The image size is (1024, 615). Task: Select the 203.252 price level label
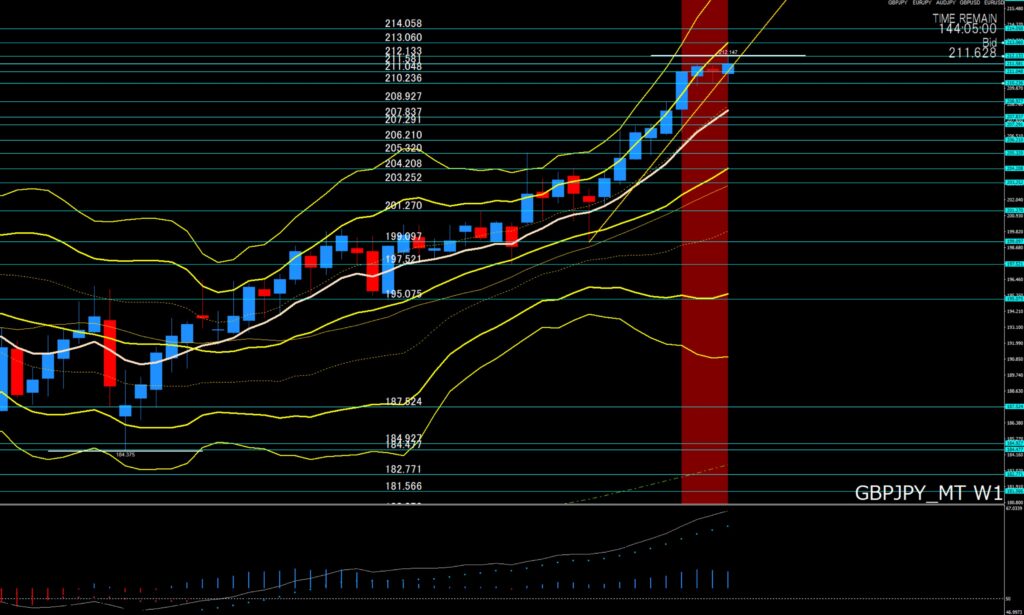pyautogui.click(x=403, y=177)
